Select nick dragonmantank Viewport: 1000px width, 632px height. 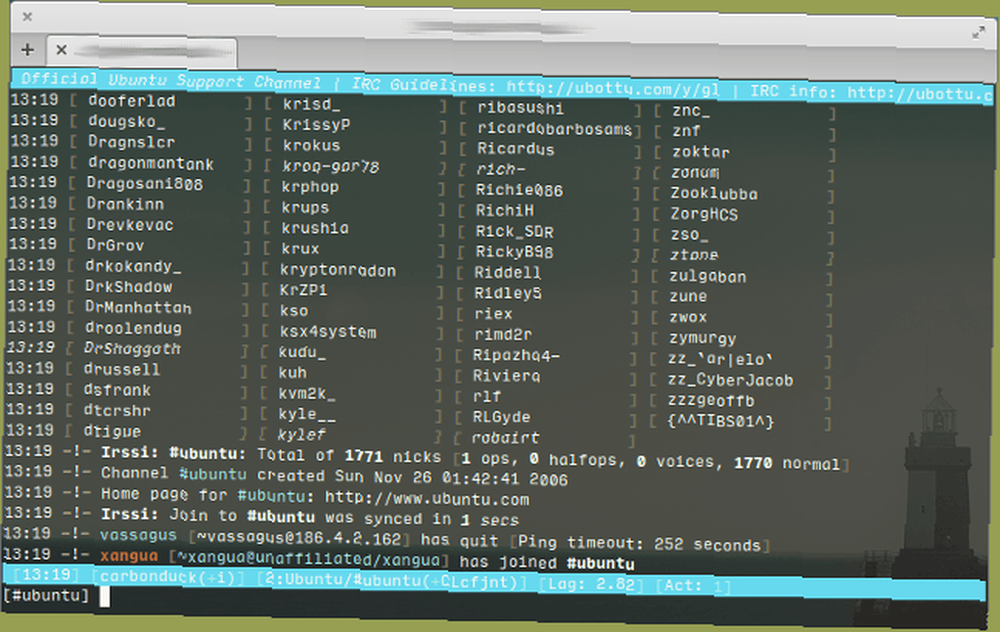click(x=151, y=163)
